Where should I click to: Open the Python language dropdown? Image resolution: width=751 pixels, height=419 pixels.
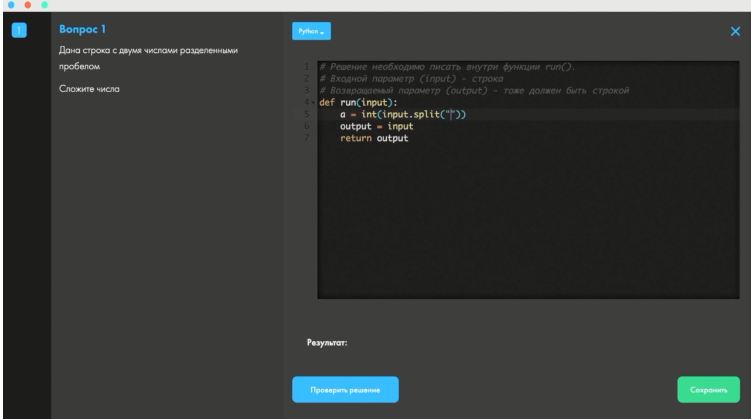[311, 31]
